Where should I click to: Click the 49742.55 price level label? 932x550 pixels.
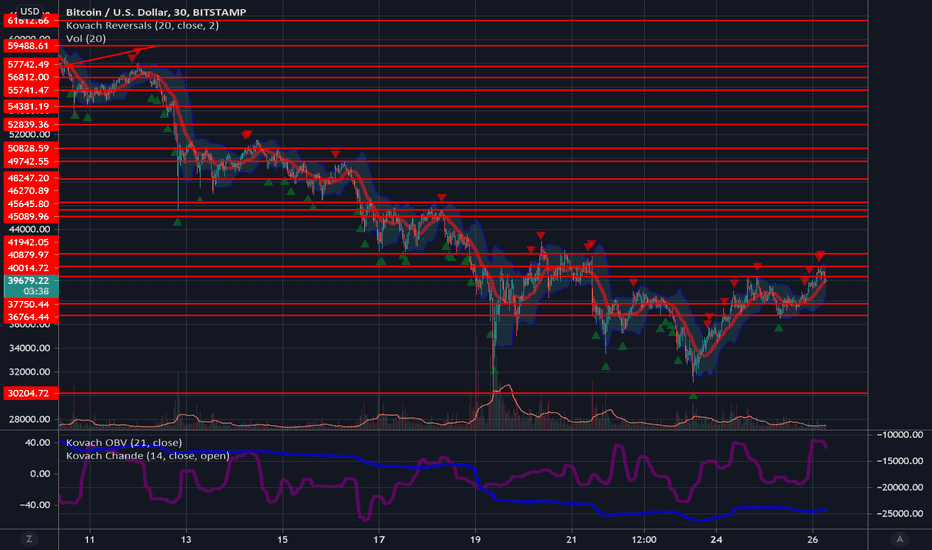pyautogui.click(x=31, y=161)
